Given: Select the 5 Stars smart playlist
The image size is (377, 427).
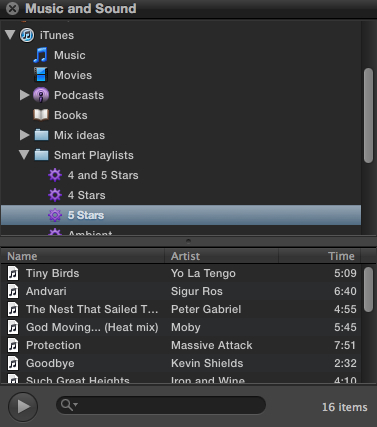Looking at the screenshot, I should click(86, 215).
